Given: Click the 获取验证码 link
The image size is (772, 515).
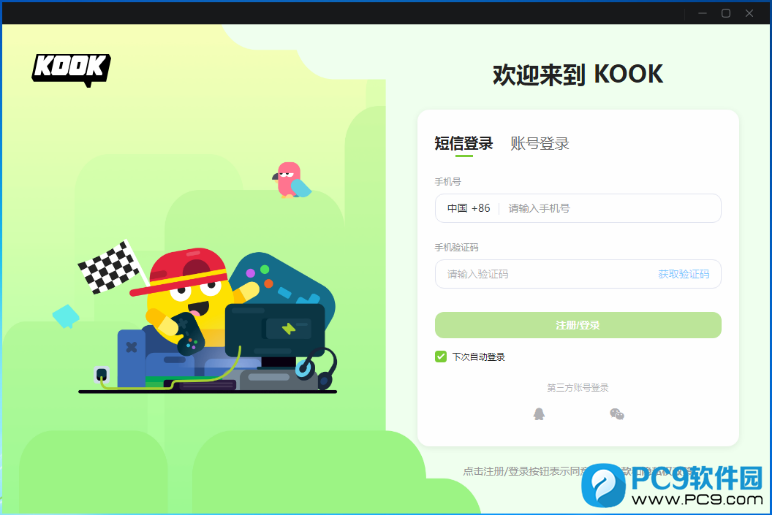Looking at the screenshot, I should pyautogui.click(x=683, y=274).
